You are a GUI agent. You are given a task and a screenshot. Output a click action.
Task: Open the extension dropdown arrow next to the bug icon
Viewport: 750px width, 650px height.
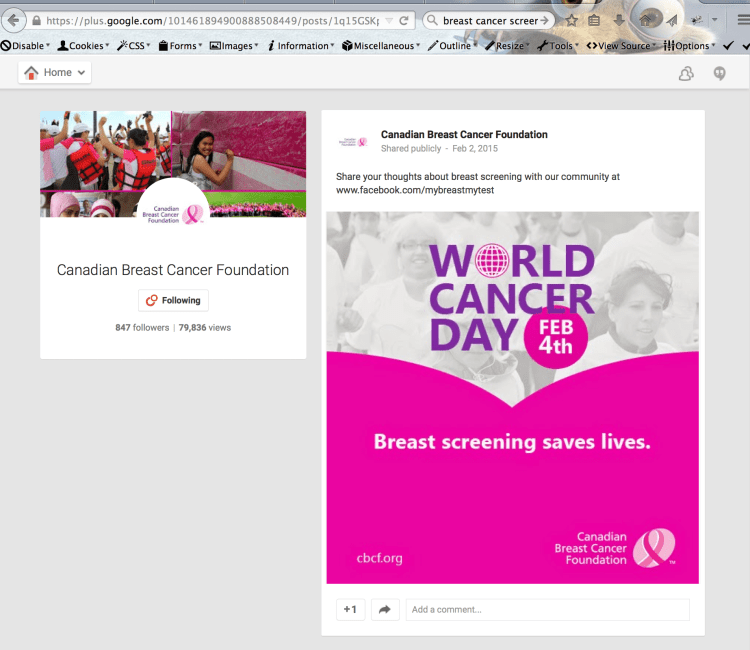click(715, 20)
